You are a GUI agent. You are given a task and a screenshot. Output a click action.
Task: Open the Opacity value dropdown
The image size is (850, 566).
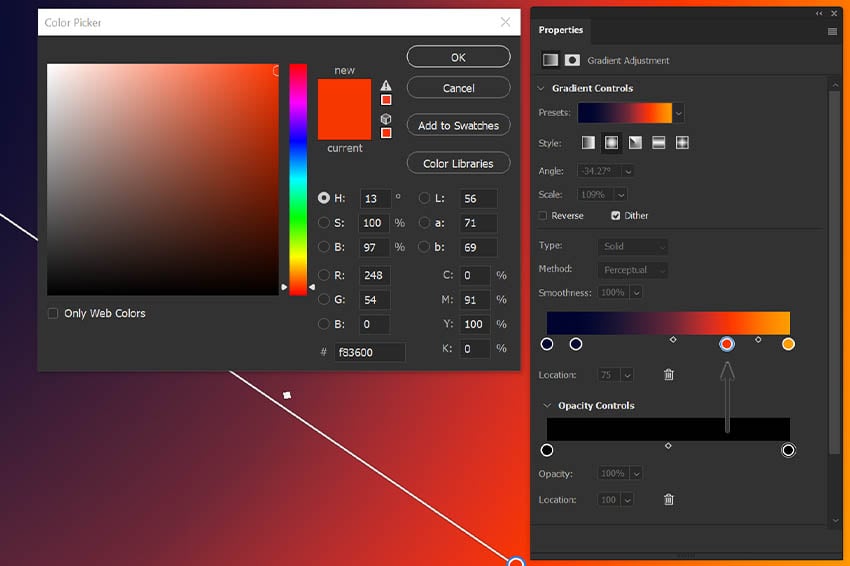[636, 474]
